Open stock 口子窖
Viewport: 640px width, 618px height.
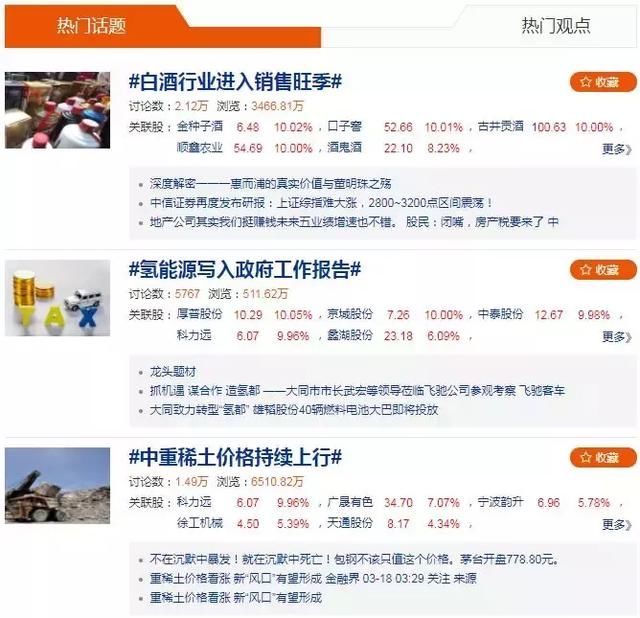pos(344,127)
